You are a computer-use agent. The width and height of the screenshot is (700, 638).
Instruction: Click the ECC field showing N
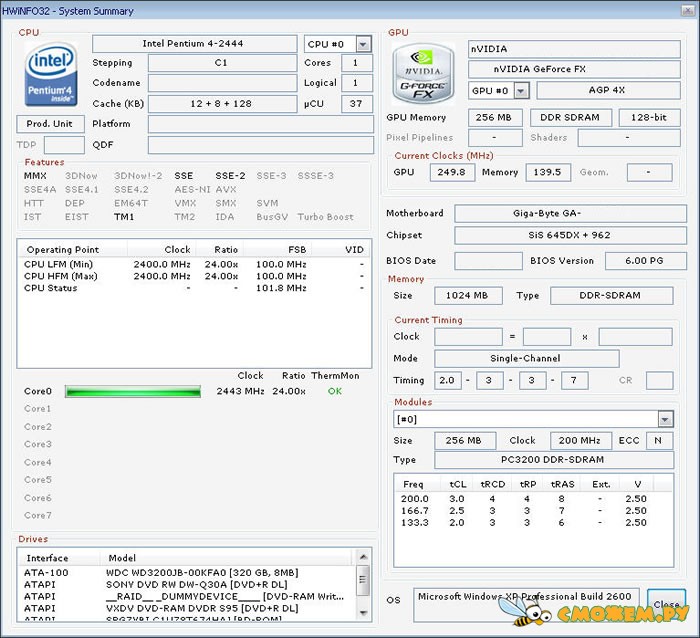(x=660, y=441)
